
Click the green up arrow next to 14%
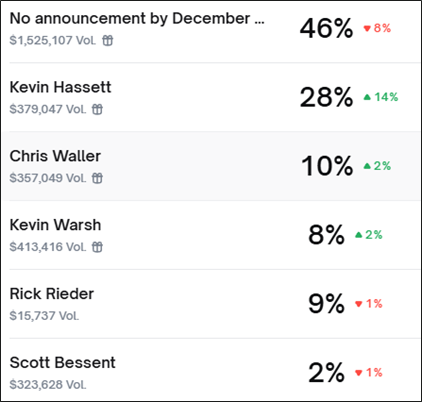tap(367, 97)
